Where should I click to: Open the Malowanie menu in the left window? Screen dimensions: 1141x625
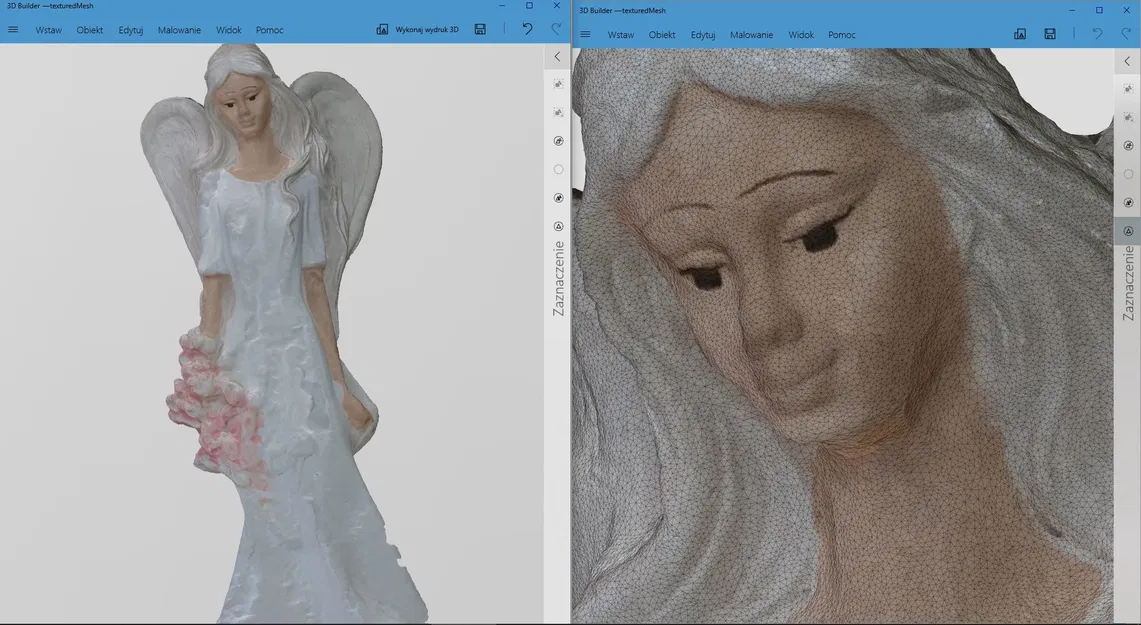179,29
